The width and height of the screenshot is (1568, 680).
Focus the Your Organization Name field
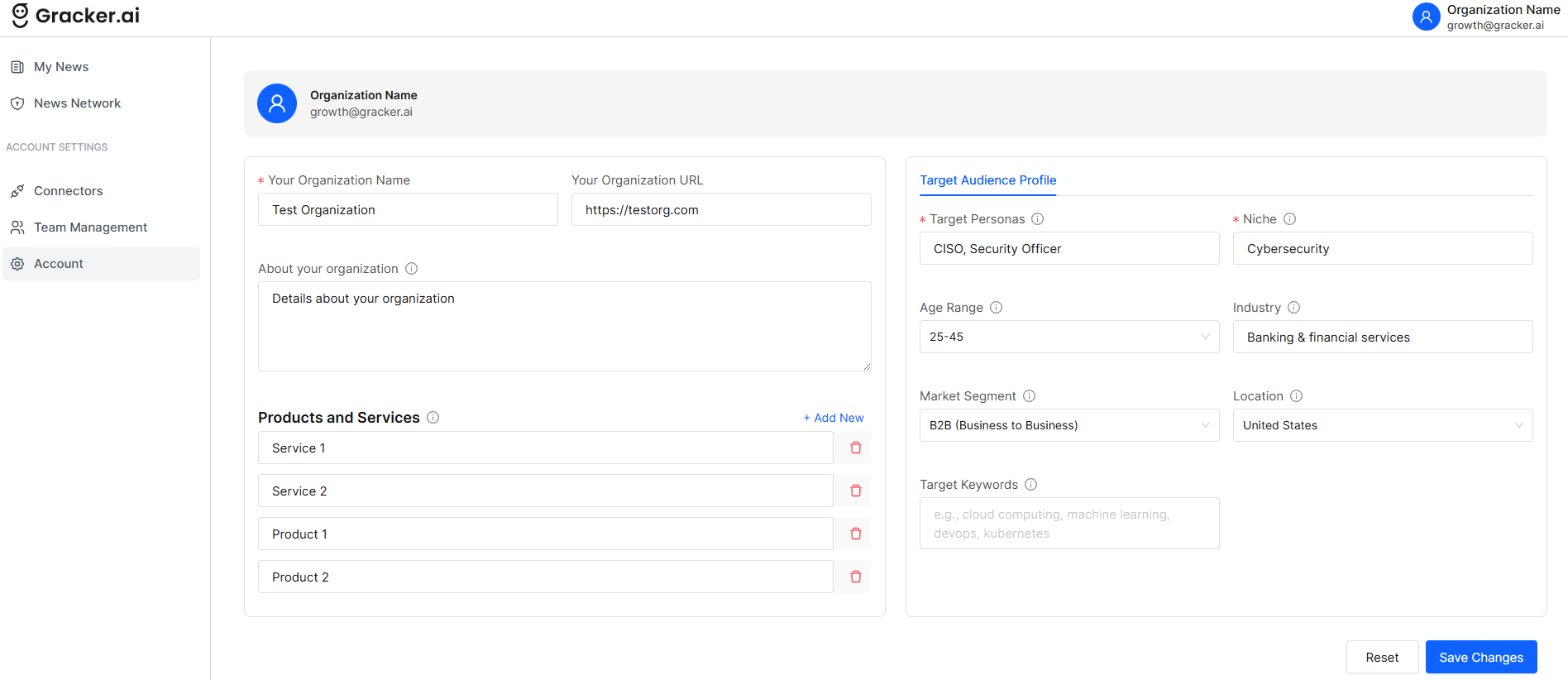[x=408, y=209]
